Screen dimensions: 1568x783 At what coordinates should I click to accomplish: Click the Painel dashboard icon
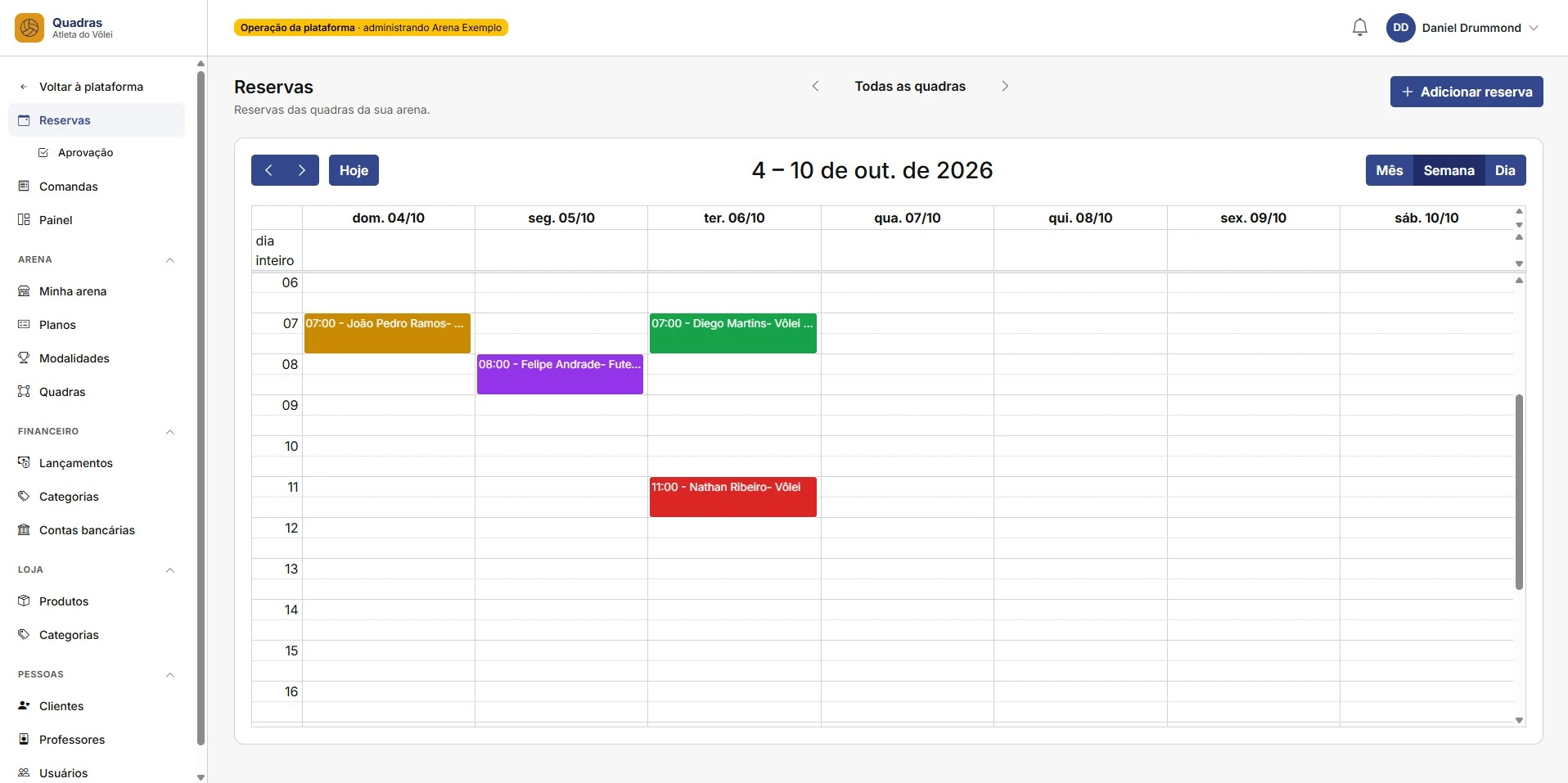click(24, 220)
